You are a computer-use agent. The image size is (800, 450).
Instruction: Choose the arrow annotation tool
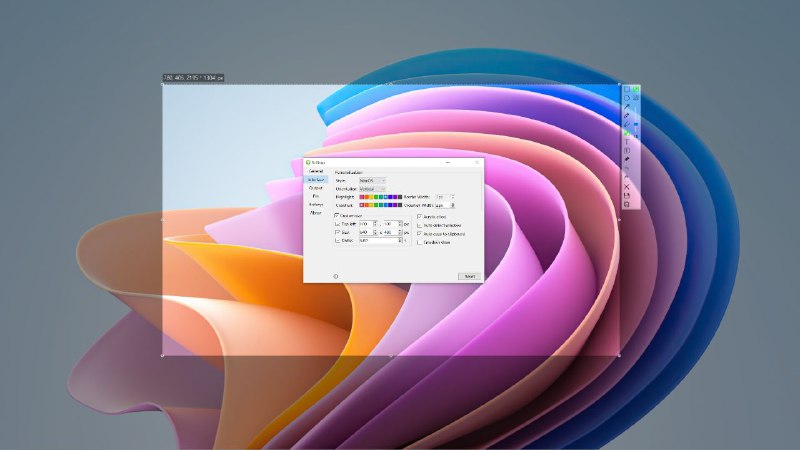click(627, 107)
